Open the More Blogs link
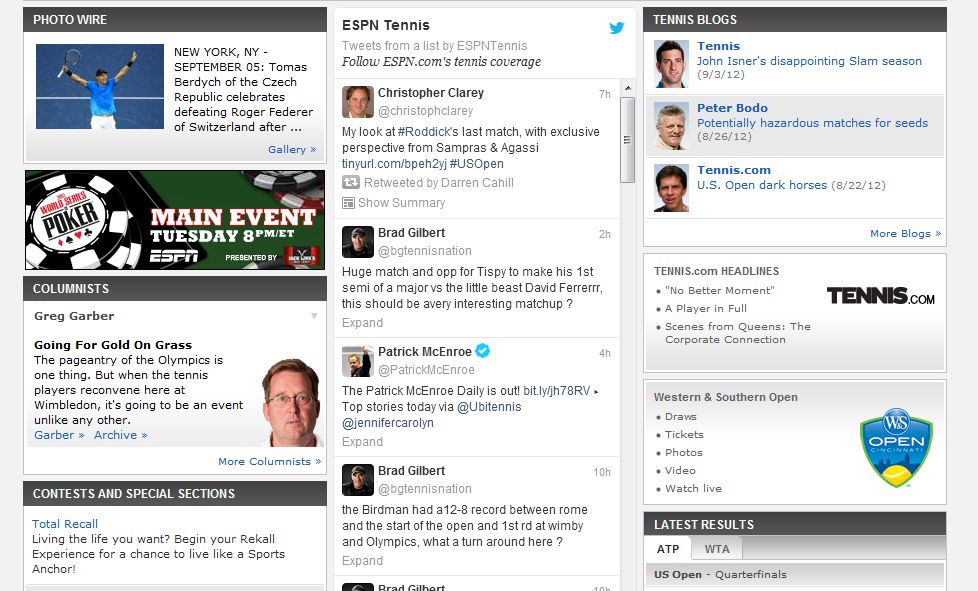Image resolution: width=978 pixels, height=591 pixels. 905,234
